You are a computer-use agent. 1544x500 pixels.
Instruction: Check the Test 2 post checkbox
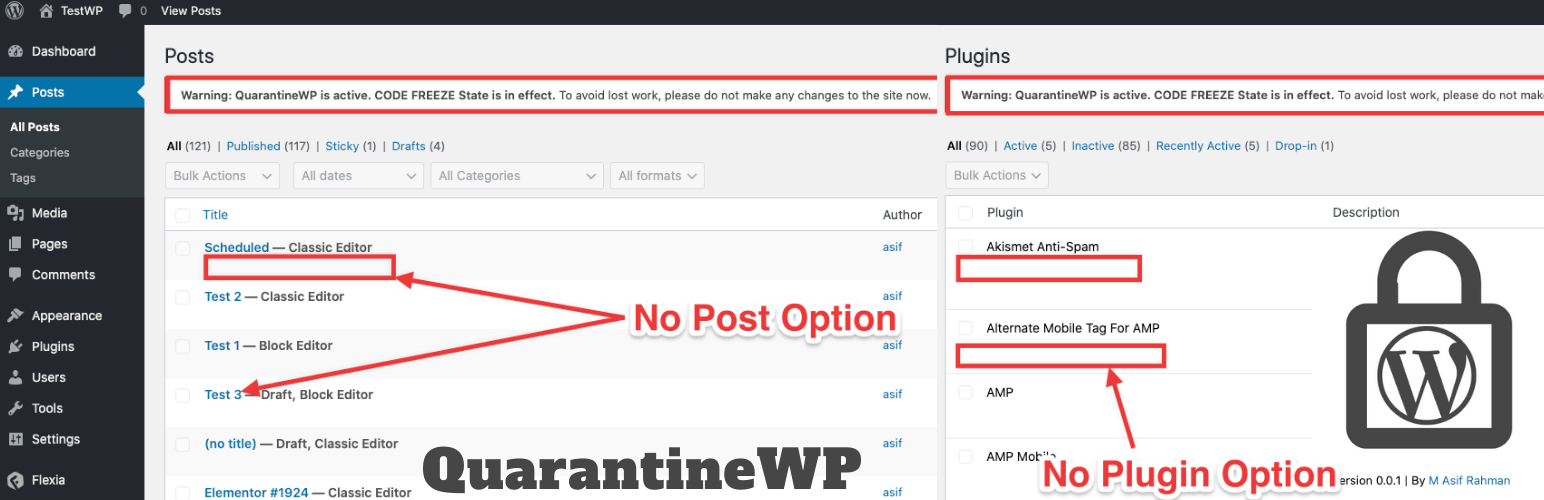click(182, 297)
